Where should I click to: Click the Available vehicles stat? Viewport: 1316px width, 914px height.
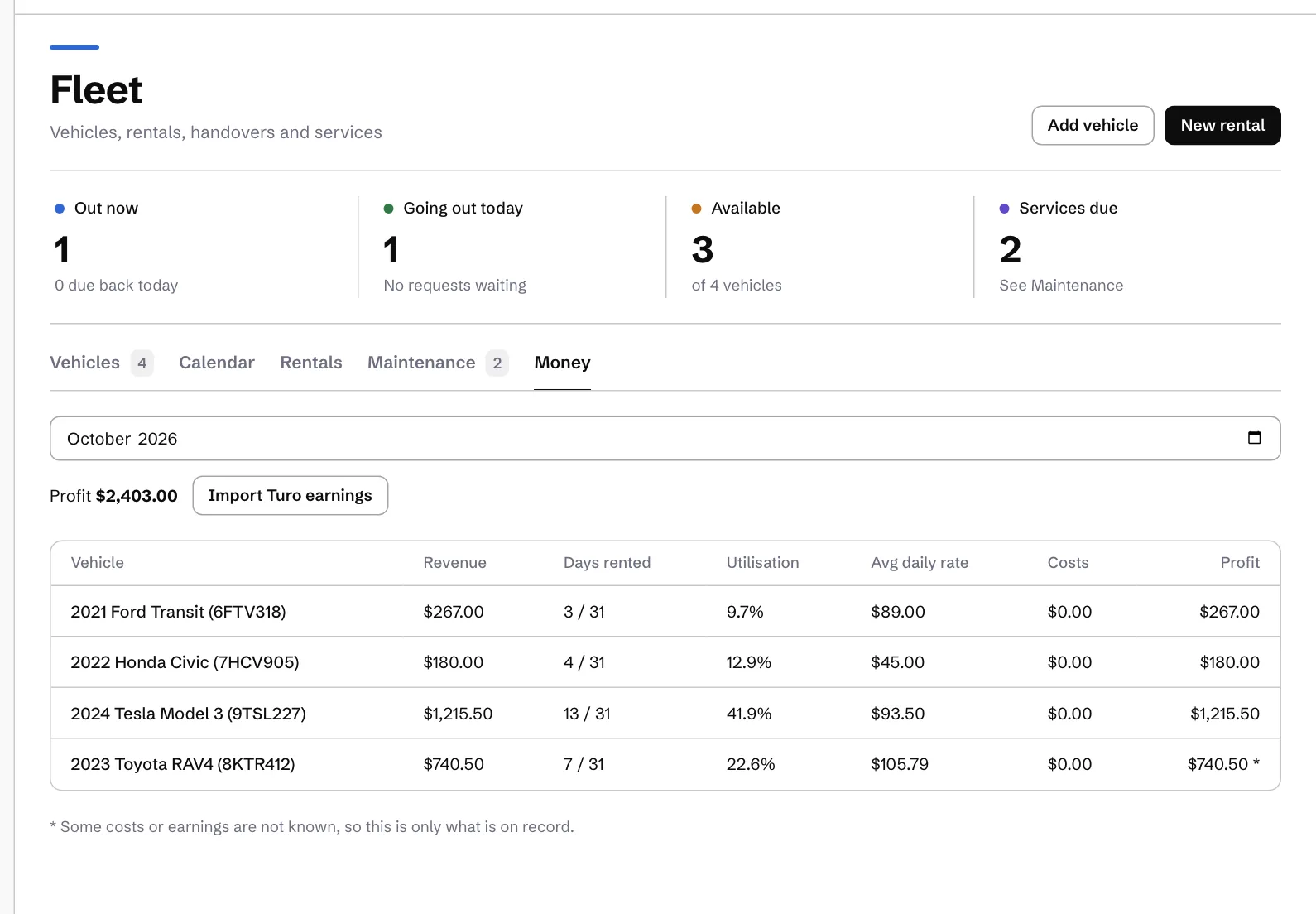[x=820, y=247]
